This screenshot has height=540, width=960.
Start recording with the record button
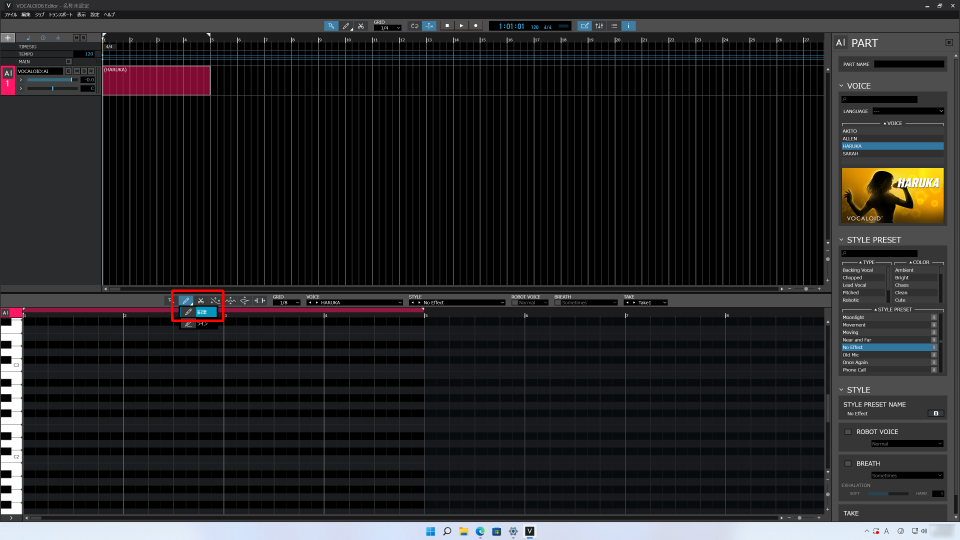coord(476,26)
